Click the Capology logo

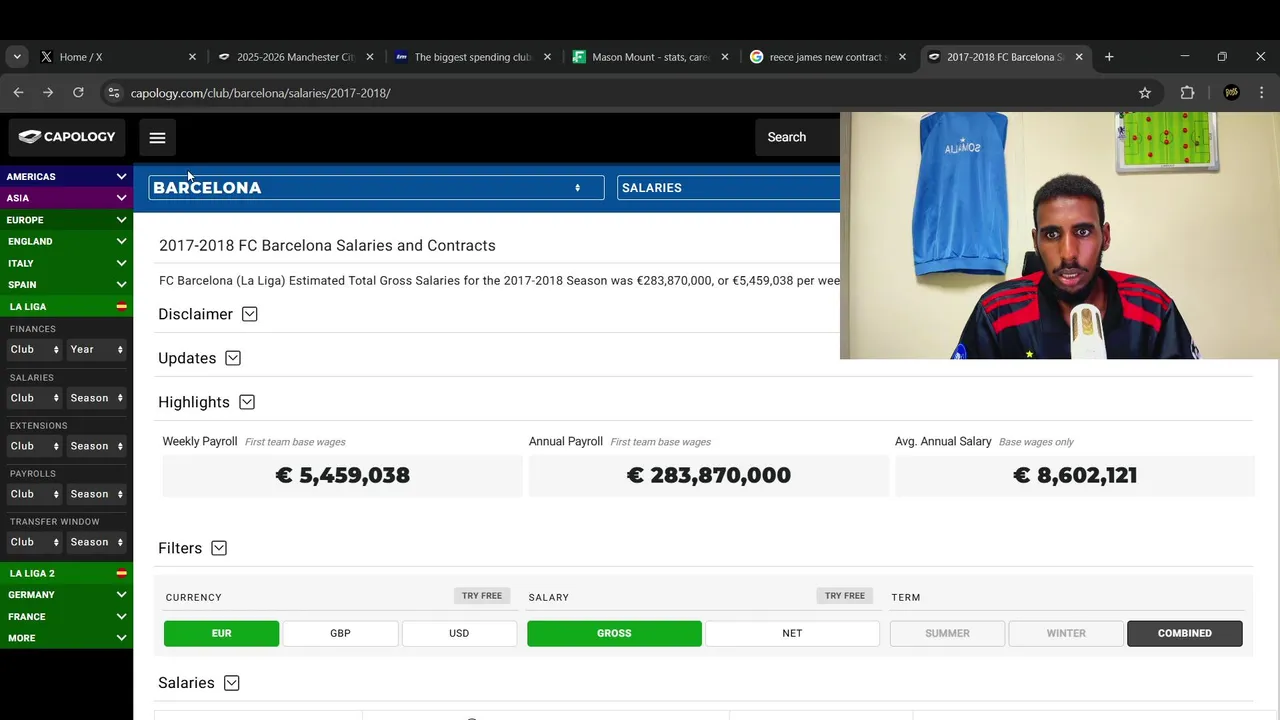click(67, 137)
